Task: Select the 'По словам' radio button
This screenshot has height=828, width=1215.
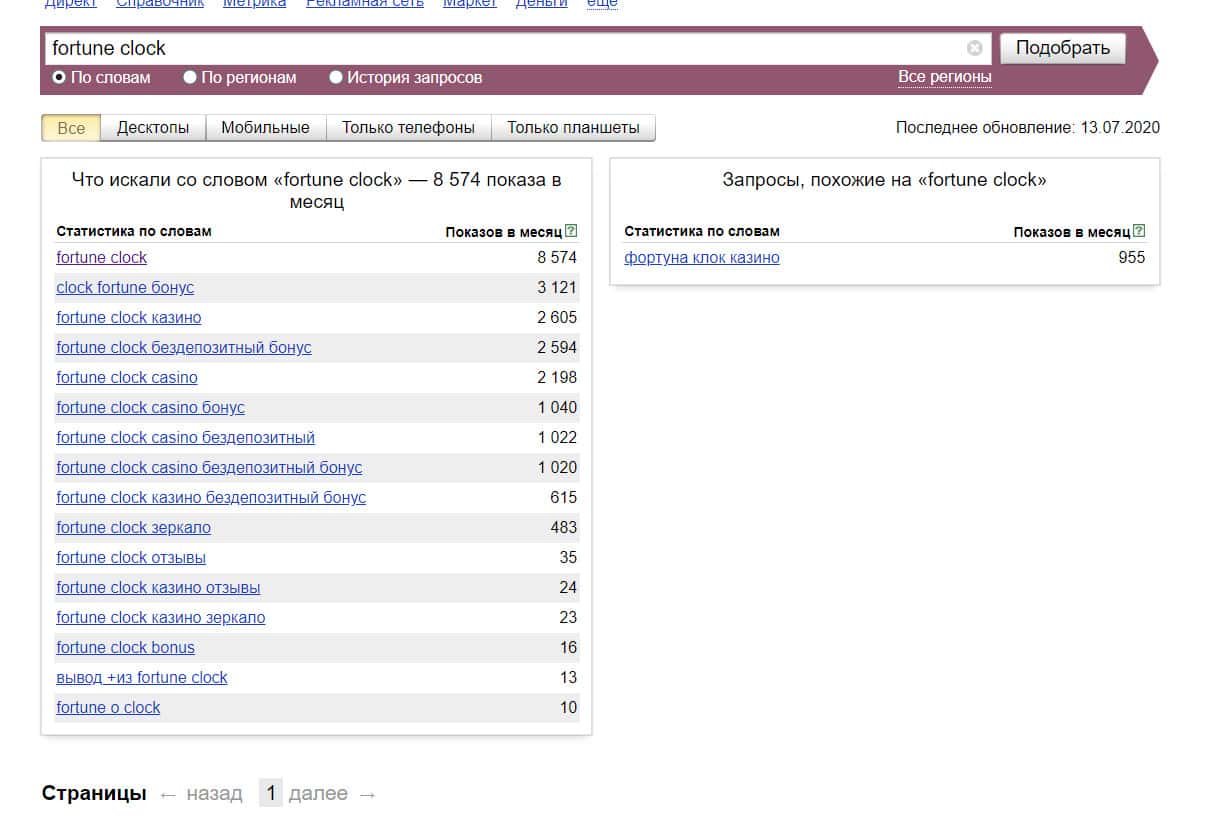Action: [x=59, y=77]
